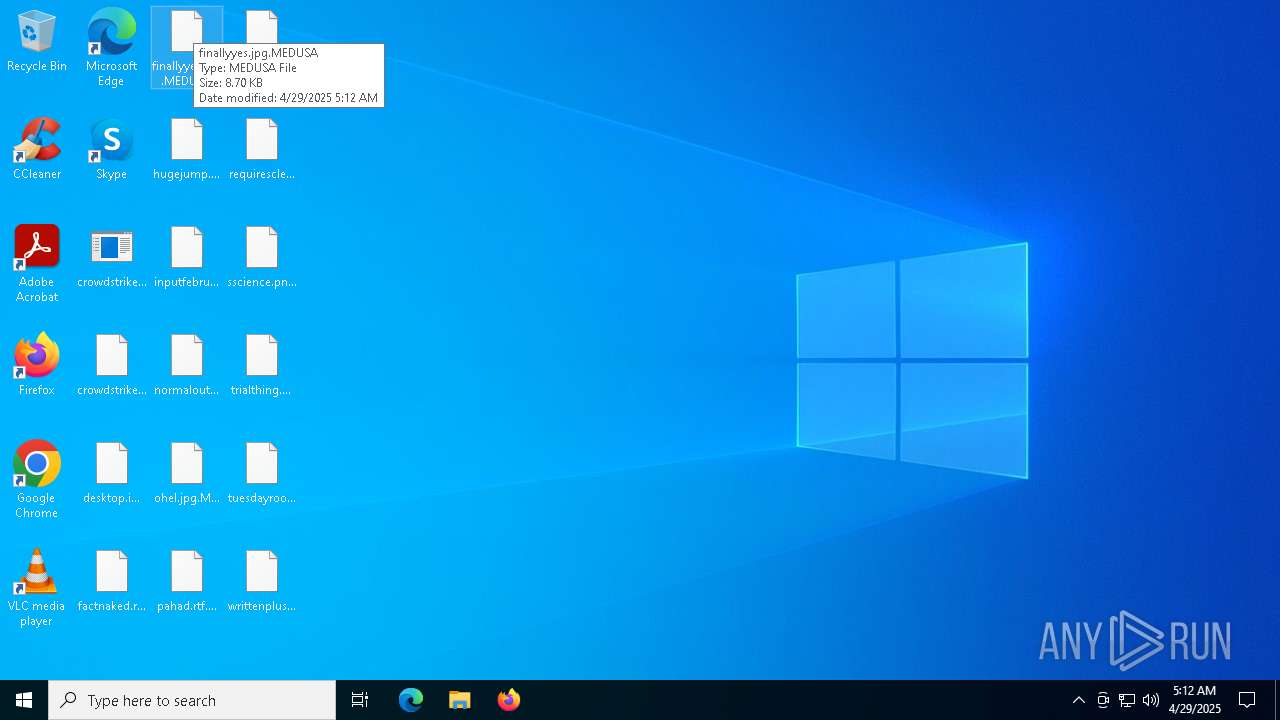The height and width of the screenshot is (720, 1280).
Task: Select the ohel.jpg.M file icon
Action: coord(187,474)
